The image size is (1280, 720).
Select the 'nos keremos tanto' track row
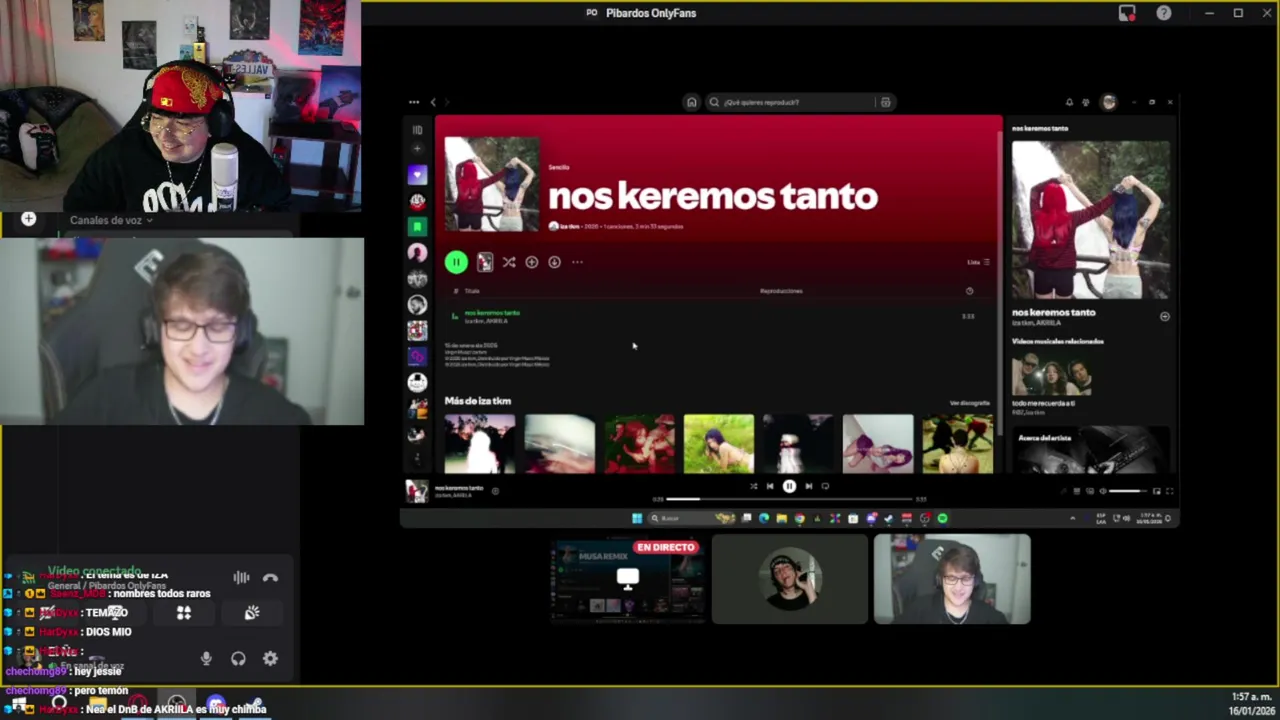716,316
